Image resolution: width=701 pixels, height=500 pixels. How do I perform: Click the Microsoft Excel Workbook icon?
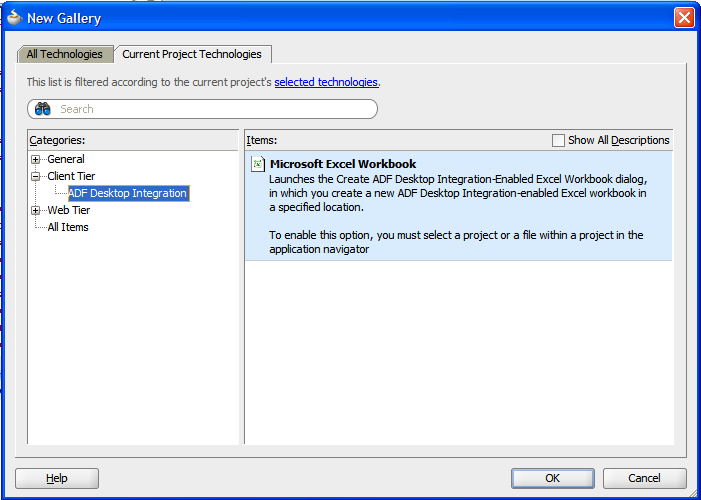257,164
